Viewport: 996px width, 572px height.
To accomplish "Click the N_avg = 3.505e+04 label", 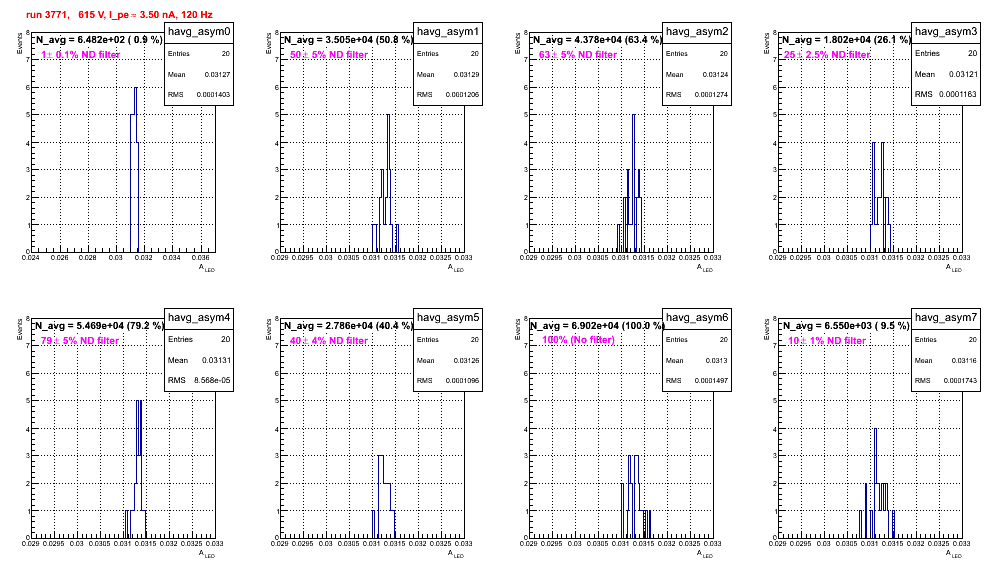I will click(348, 39).
